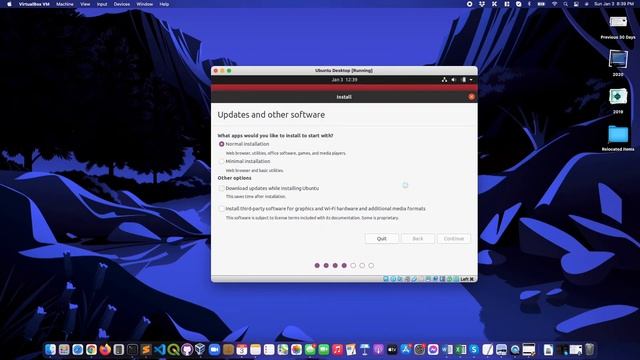Open the Window menu
Image resolution: width=640 pixels, height=360 pixels.
pos(144,4)
